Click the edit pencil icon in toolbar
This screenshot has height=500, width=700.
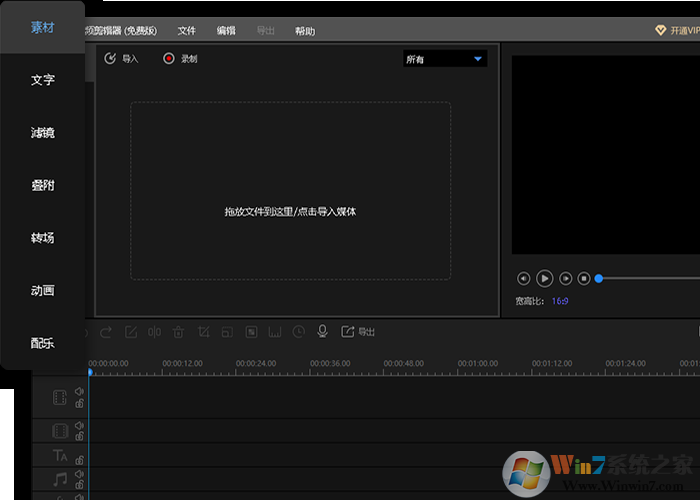[x=131, y=331]
